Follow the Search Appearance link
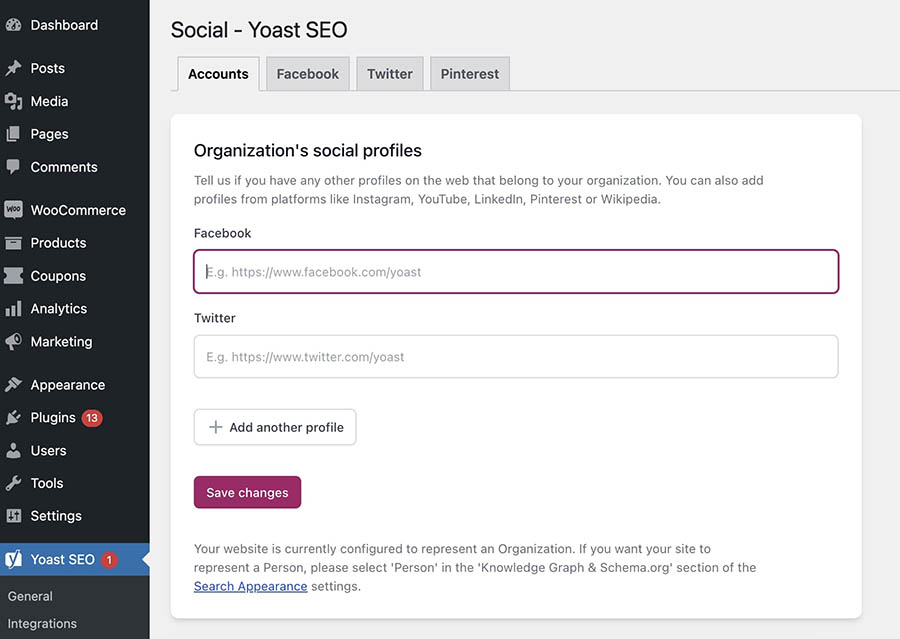This screenshot has height=639, width=900. [250, 586]
